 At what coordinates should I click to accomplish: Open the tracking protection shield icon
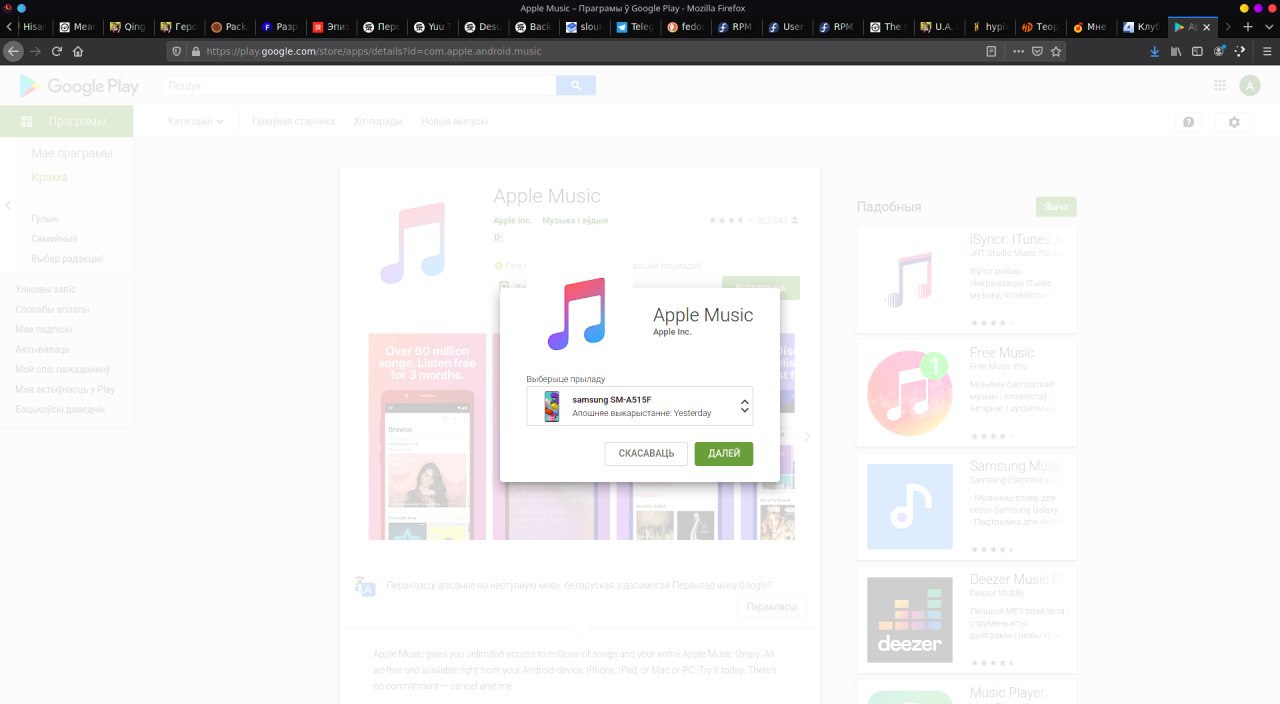(178, 51)
